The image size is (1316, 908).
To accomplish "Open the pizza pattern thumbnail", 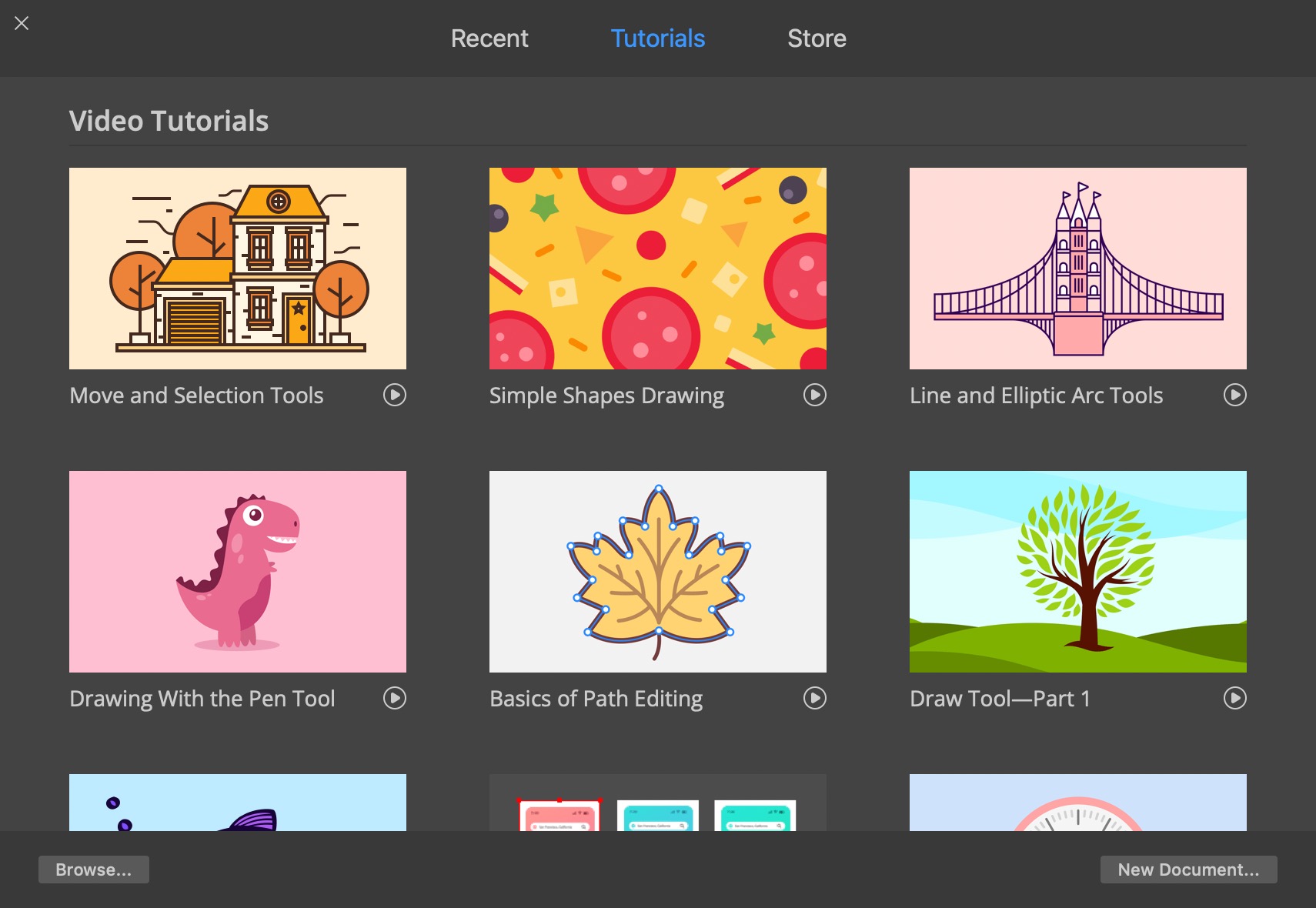I will pos(658,269).
